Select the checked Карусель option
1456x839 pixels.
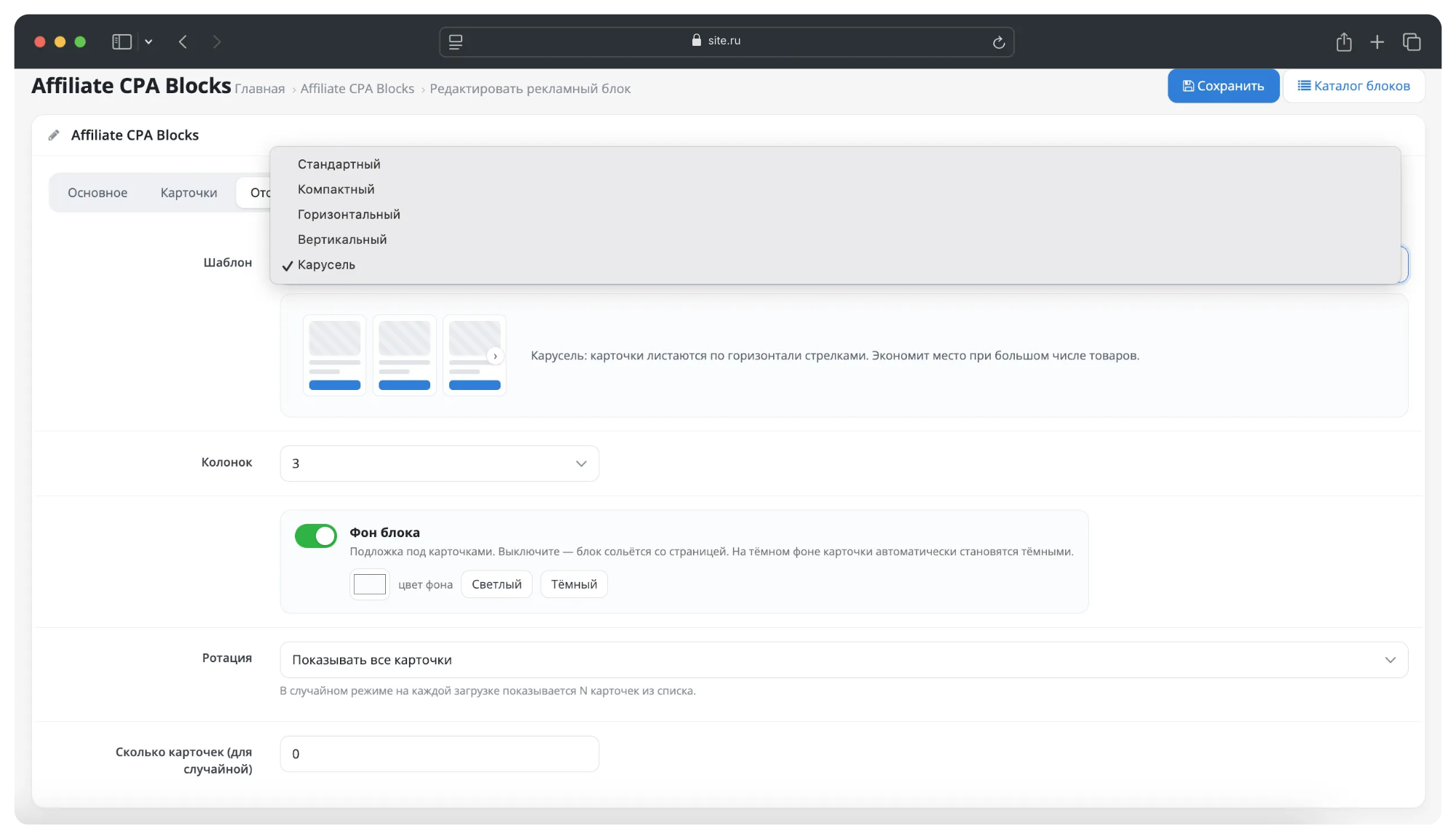pyautogui.click(x=835, y=265)
